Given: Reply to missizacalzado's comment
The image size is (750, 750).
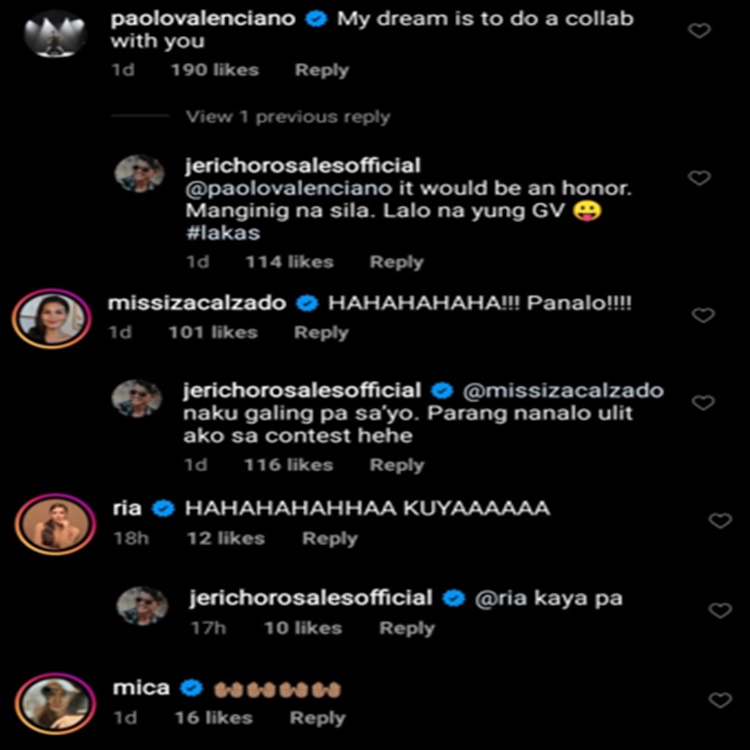Looking at the screenshot, I should (x=320, y=332).
